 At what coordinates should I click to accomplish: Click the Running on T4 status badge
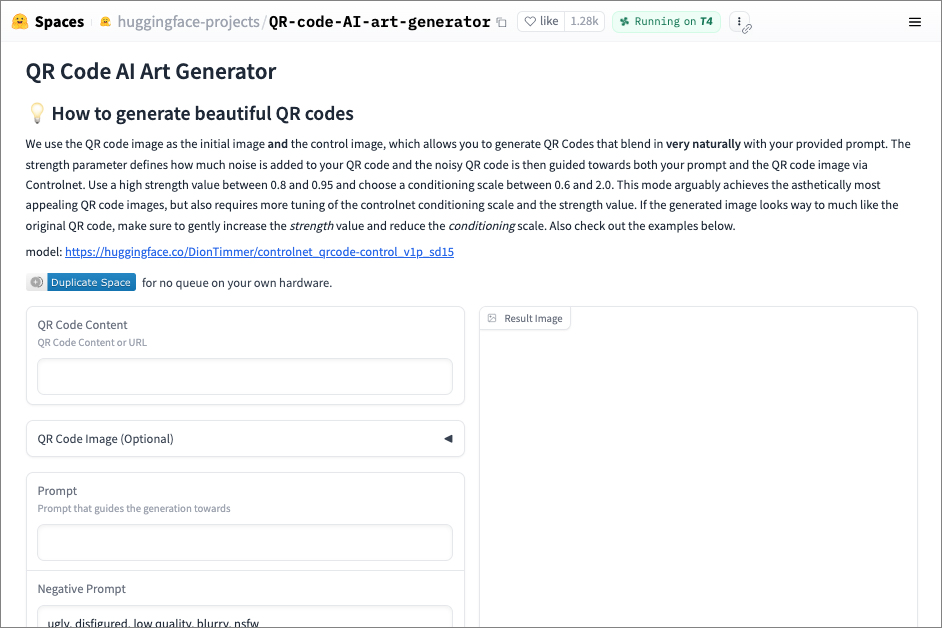click(x=666, y=21)
